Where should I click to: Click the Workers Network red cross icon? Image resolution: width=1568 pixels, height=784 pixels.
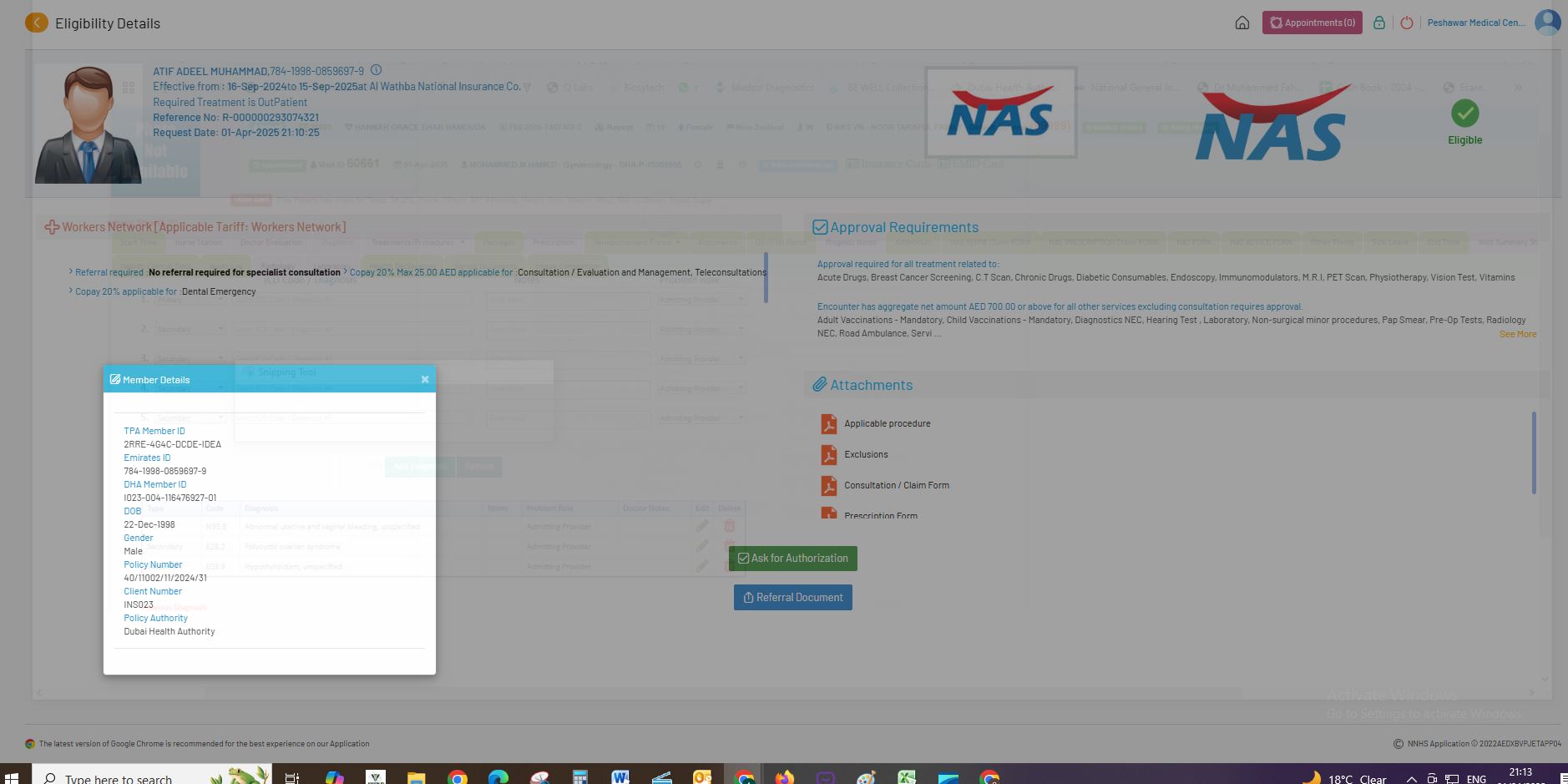click(52, 227)
